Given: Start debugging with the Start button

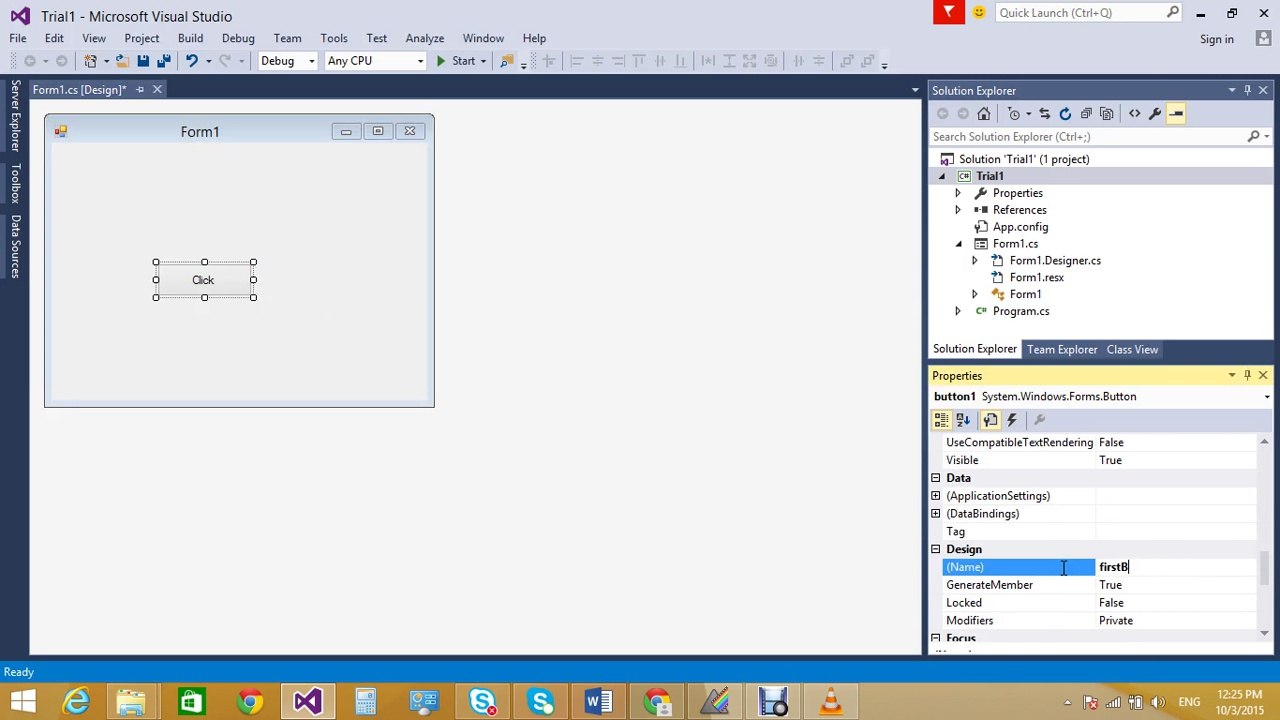Looking at the screenshot, I should 455,61.
